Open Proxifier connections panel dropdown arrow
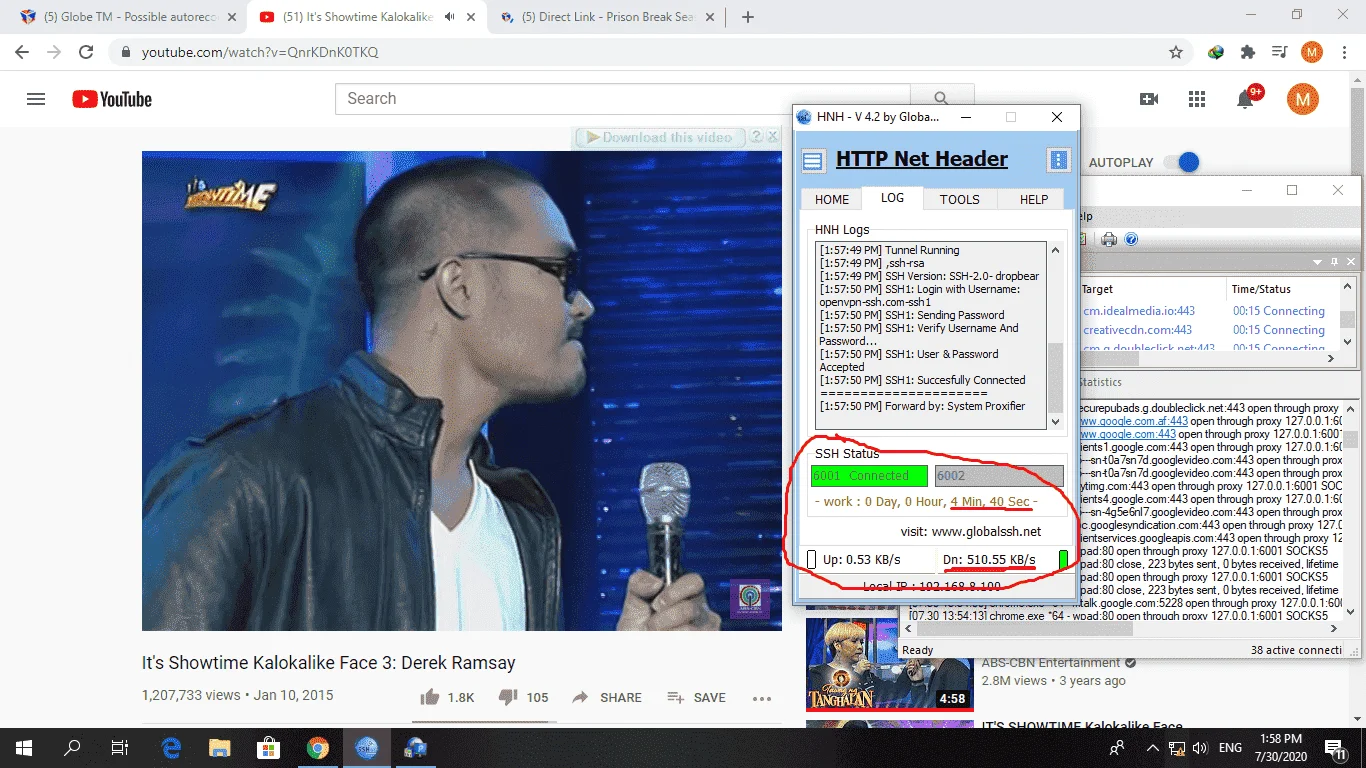Screen dimensions: 1366x768 coord(1316,262)
